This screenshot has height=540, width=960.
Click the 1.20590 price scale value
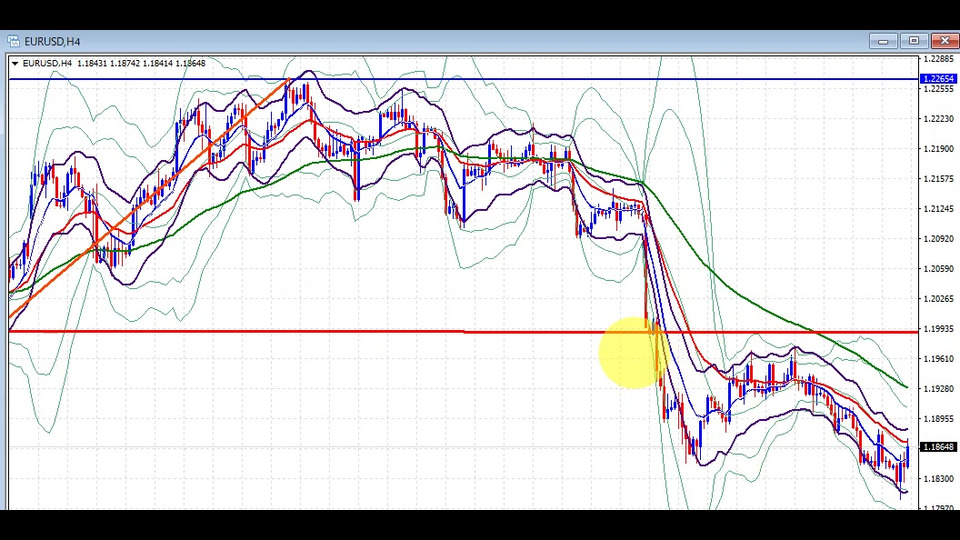click(x=939, y=269)
